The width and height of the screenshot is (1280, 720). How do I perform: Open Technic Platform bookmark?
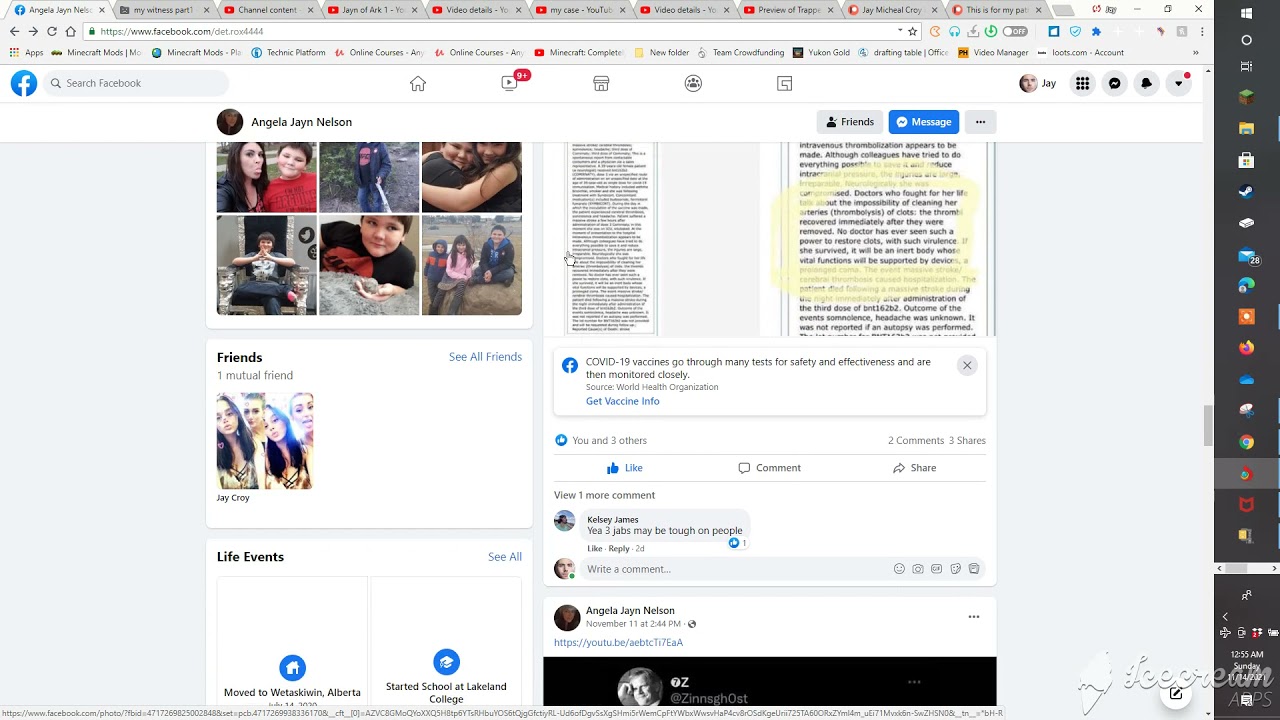[x=288, y=52]
